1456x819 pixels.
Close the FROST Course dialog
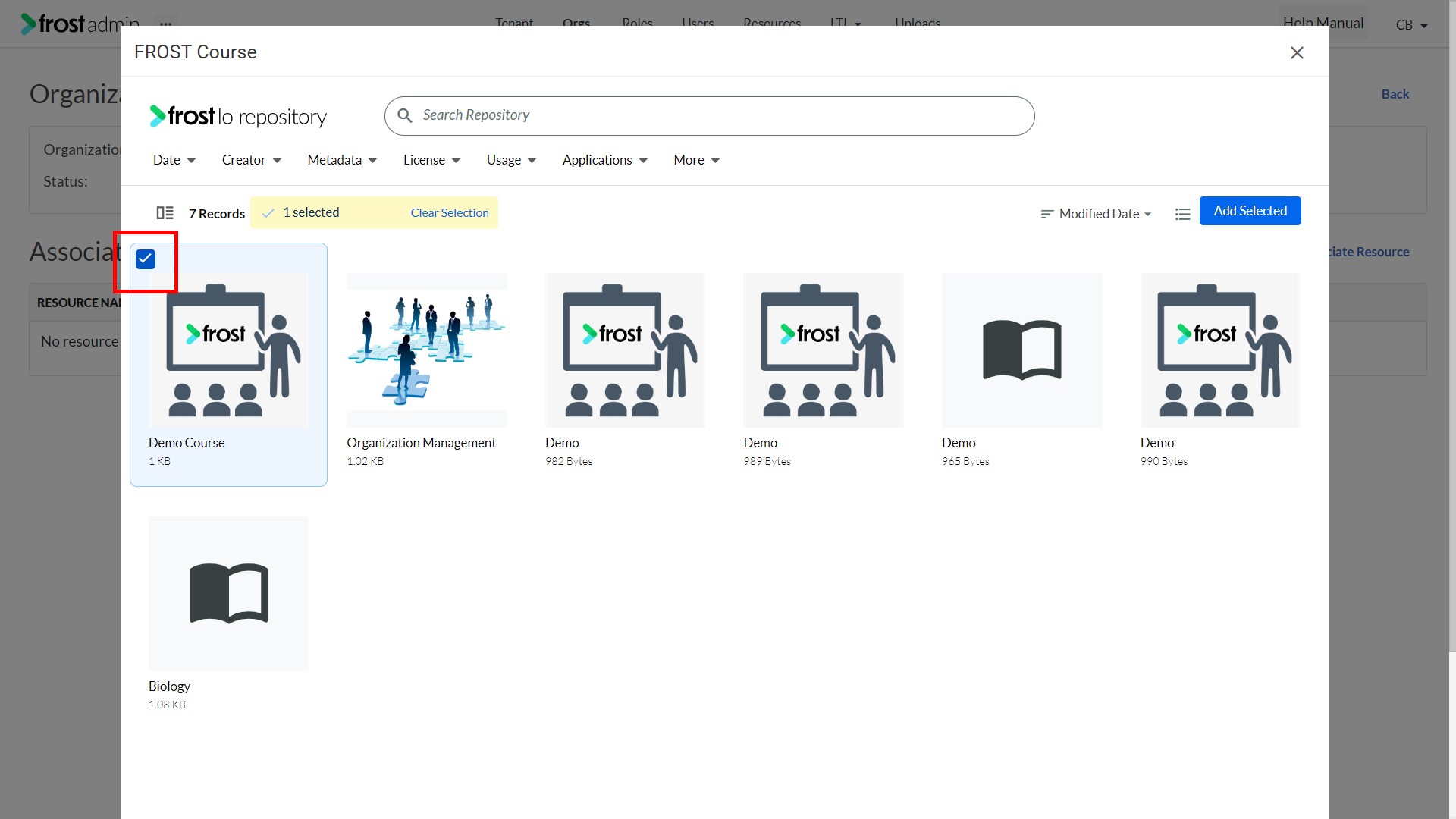(1297, 52)
